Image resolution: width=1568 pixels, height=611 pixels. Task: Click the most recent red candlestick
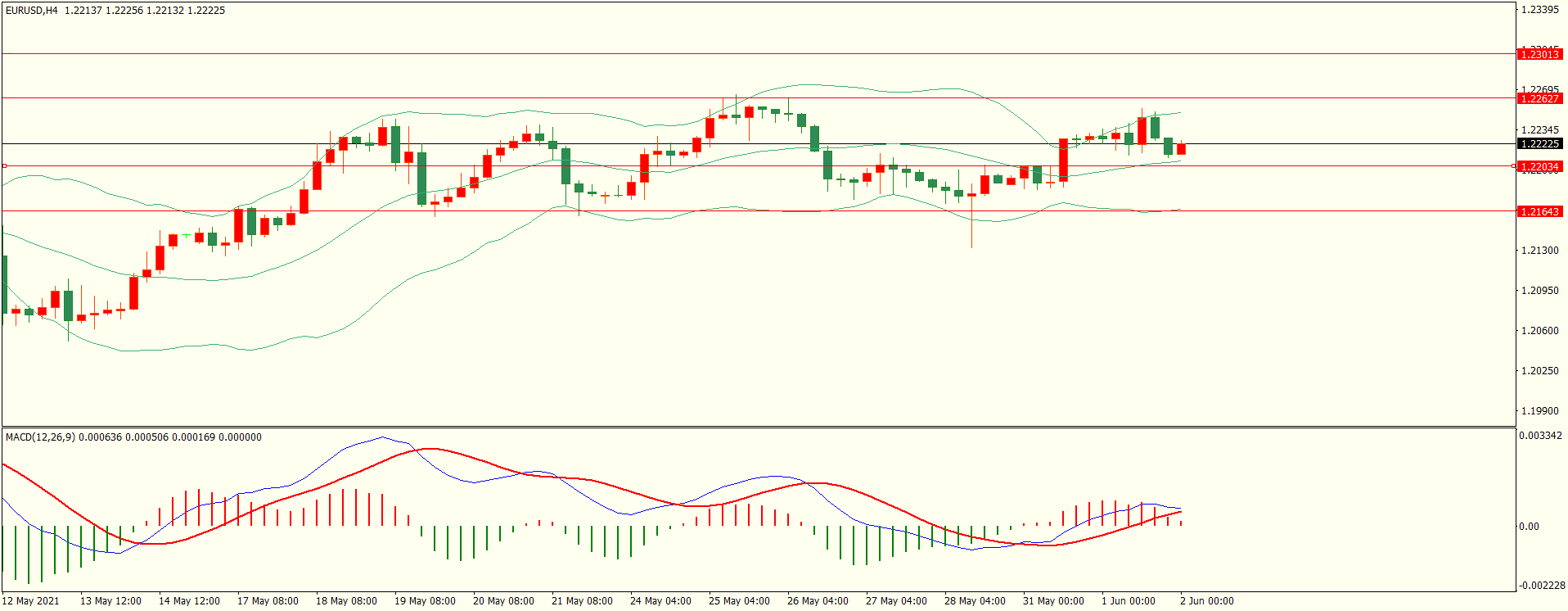(x=1181, y=148)
